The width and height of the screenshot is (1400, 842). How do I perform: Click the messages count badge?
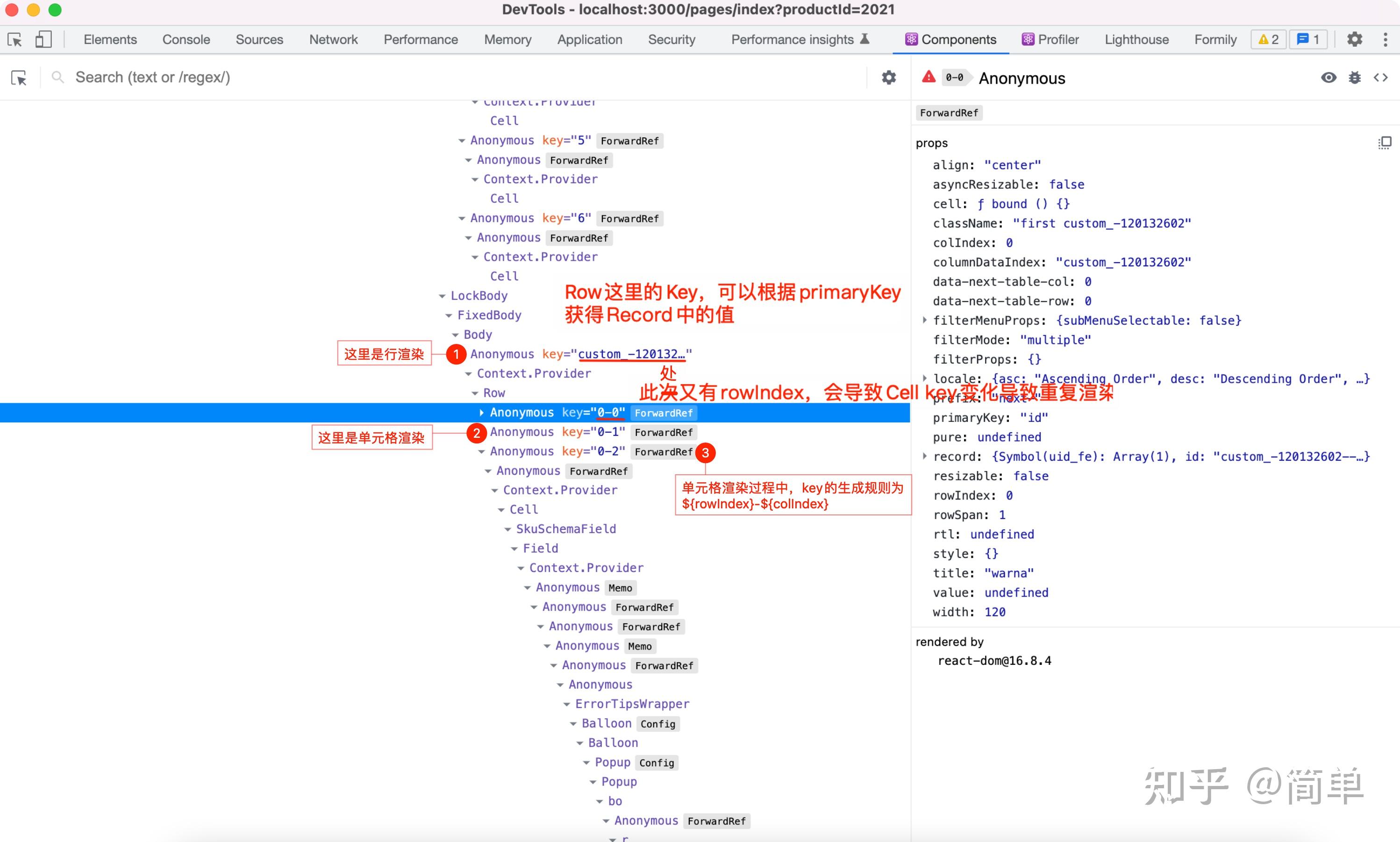point(1308,40)
